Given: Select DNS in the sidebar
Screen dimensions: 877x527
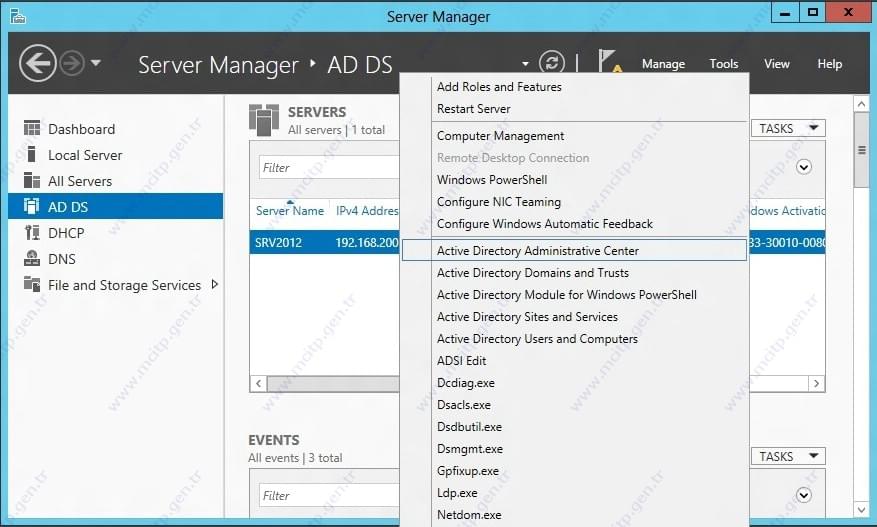Looking at the screenshot, I should pyautogui.click(x=62, y=259).
